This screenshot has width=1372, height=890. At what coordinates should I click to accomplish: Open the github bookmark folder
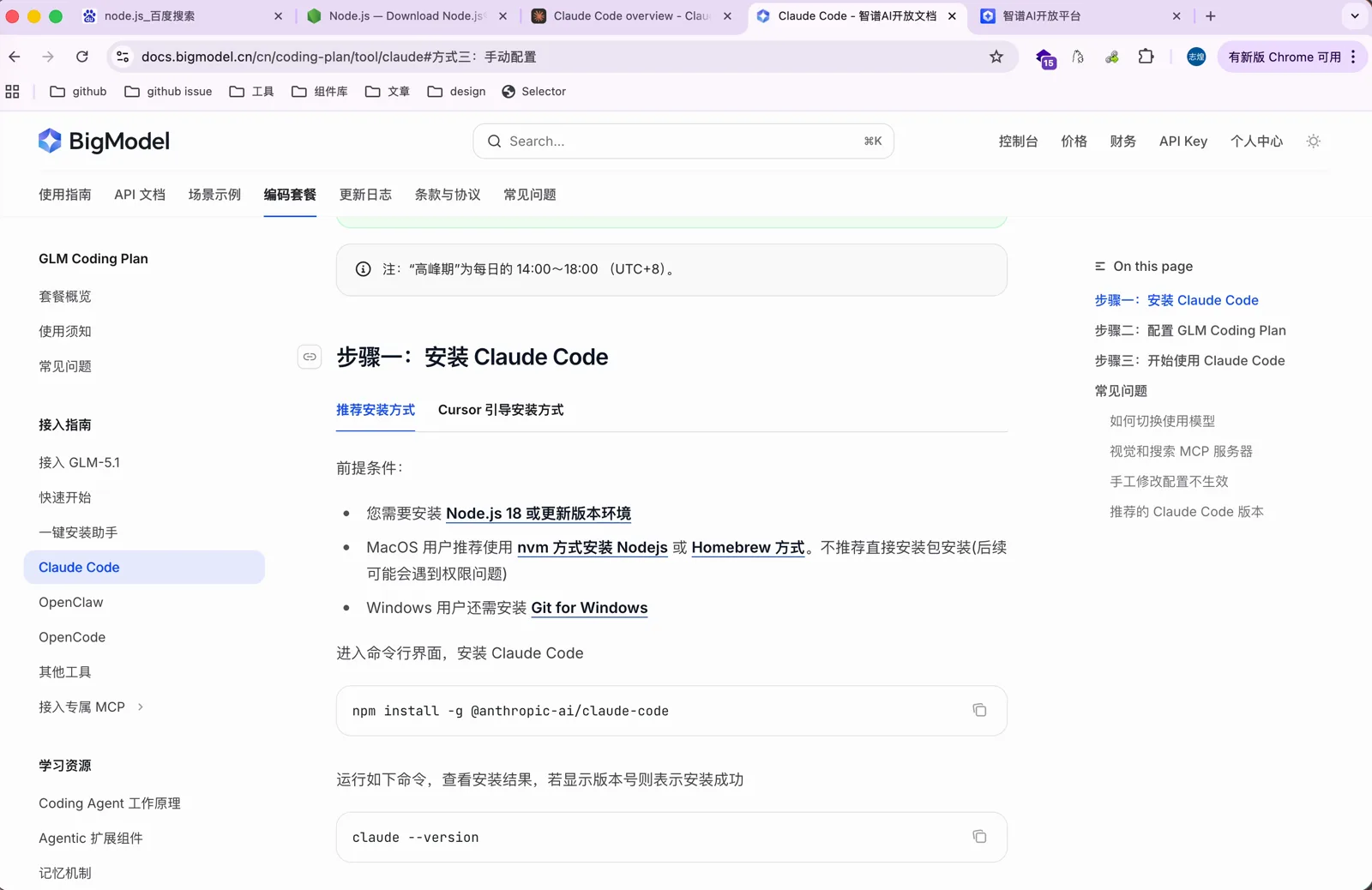click(78, 92)
